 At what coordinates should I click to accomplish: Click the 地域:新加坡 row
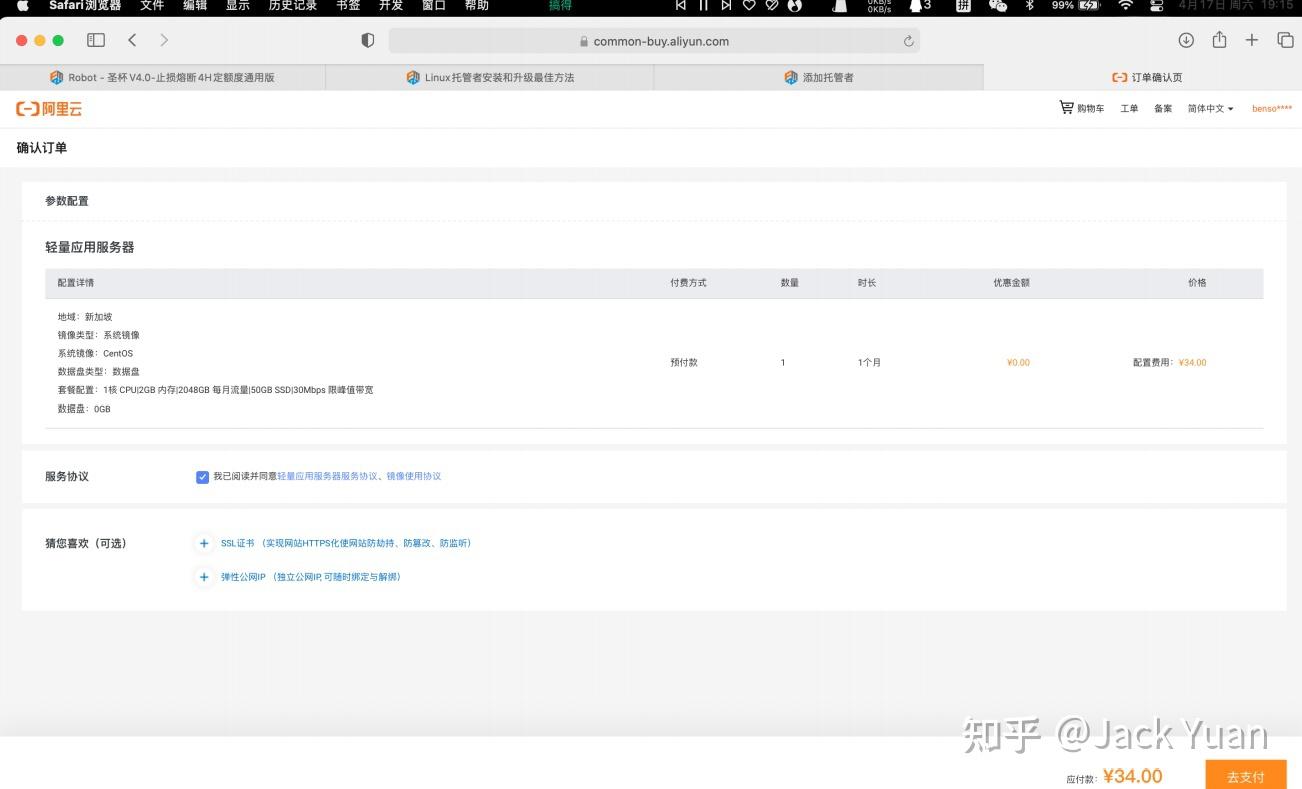85,317
